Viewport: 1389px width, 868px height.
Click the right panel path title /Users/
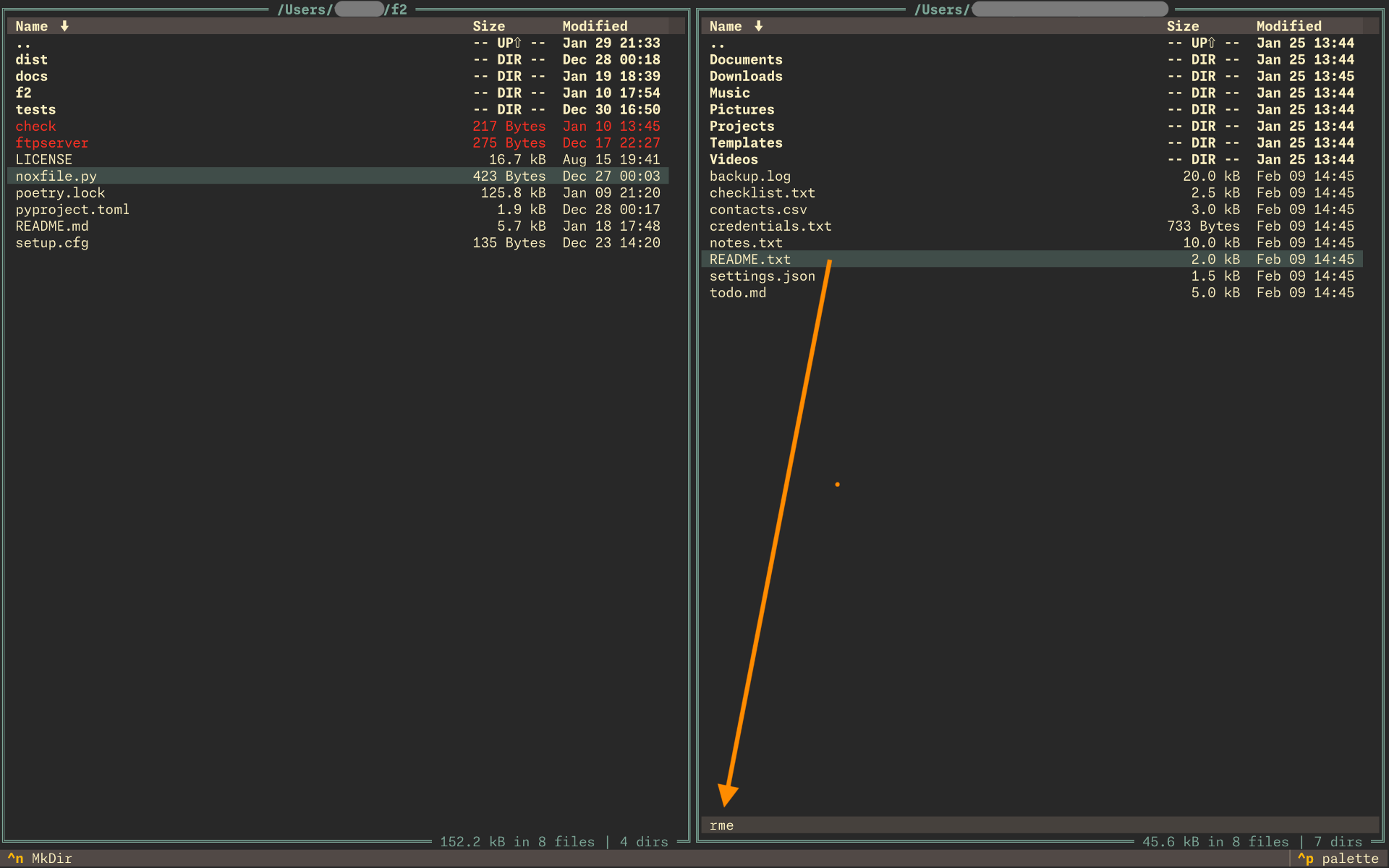coord(1041,9)
